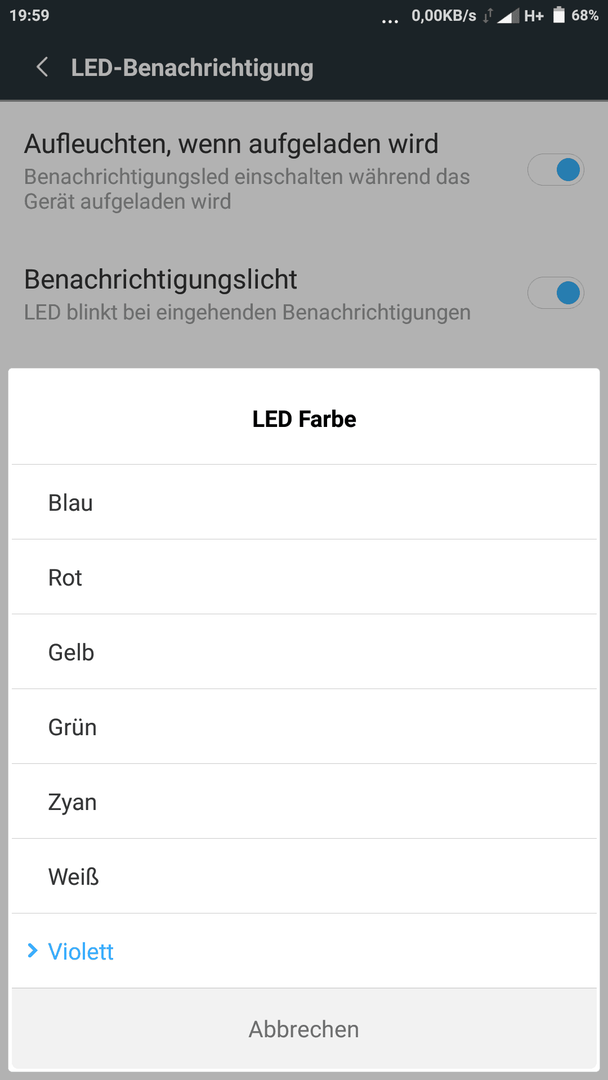
Task: Tap the signal strength icon
Action: point(508,16)
